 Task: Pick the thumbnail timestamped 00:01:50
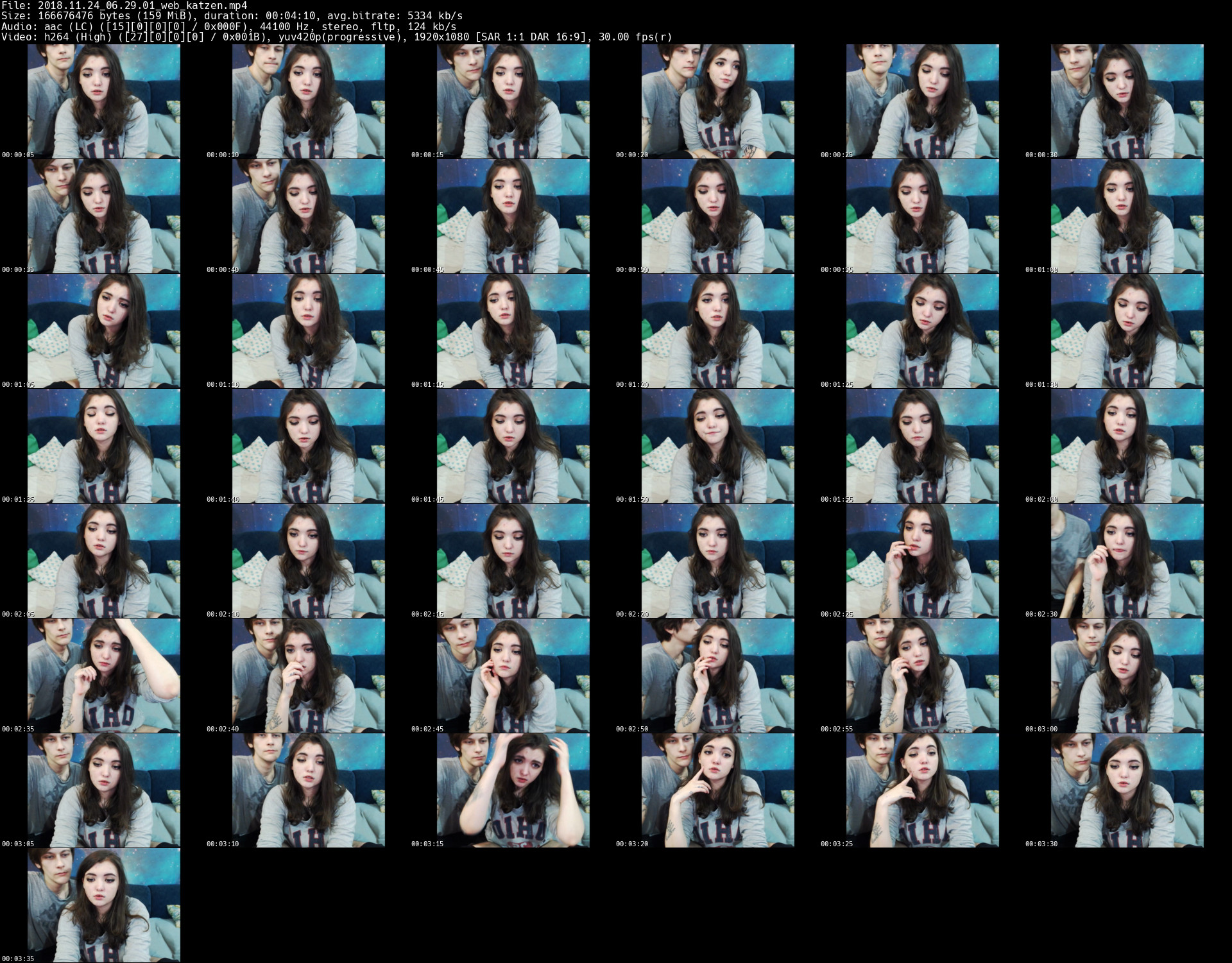coord(718,446)
